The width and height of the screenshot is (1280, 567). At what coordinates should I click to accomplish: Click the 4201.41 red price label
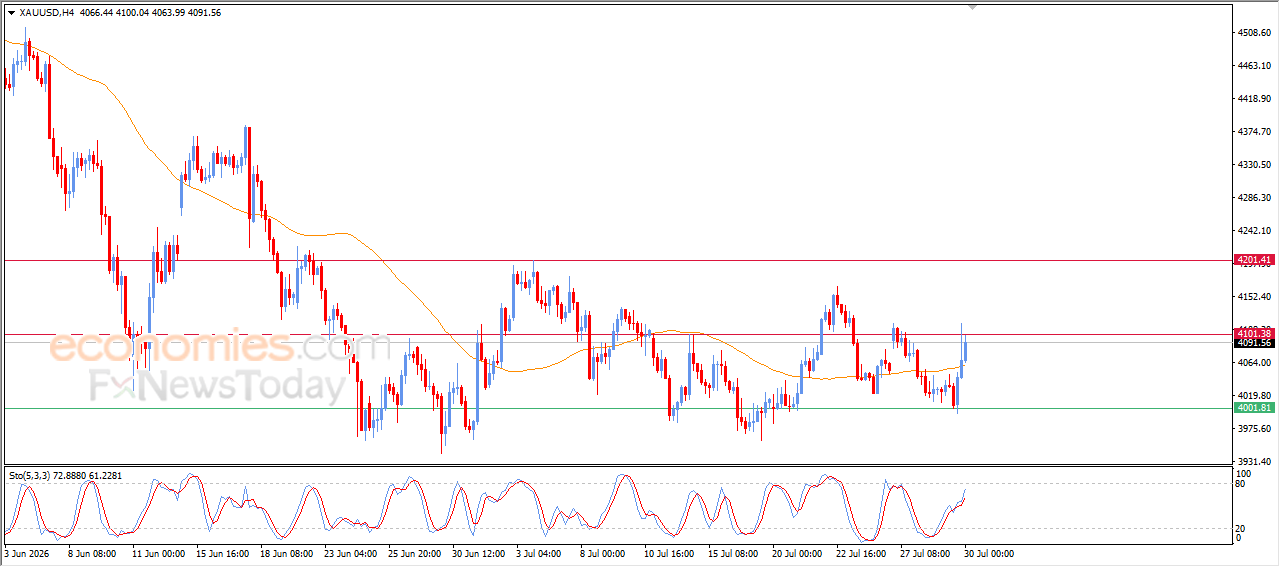click(x=1254, y=260)
